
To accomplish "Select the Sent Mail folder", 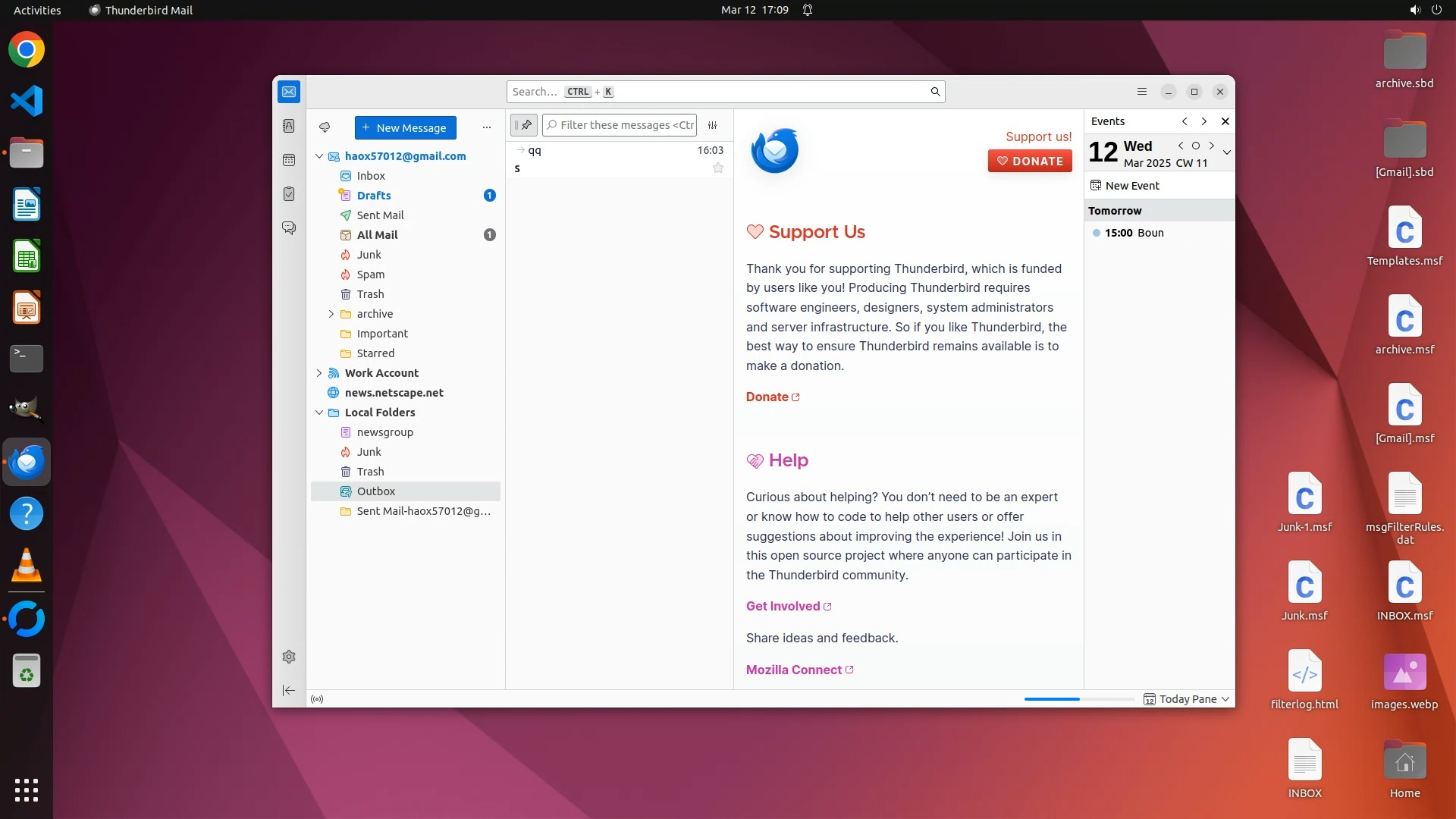I will point(380,215).
